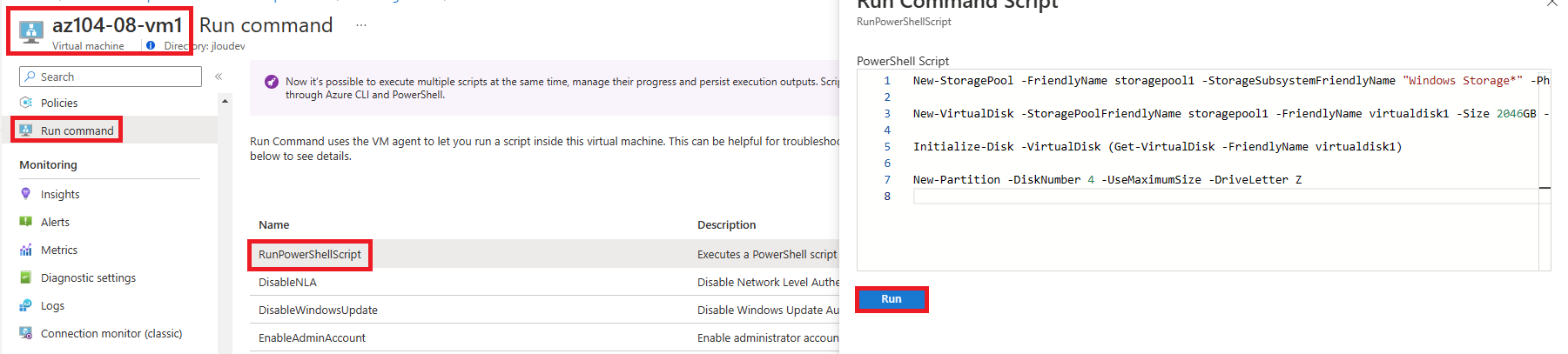Open Diagnostic settings menu item
Viewport: 1568px width, 354px height.
88,277
